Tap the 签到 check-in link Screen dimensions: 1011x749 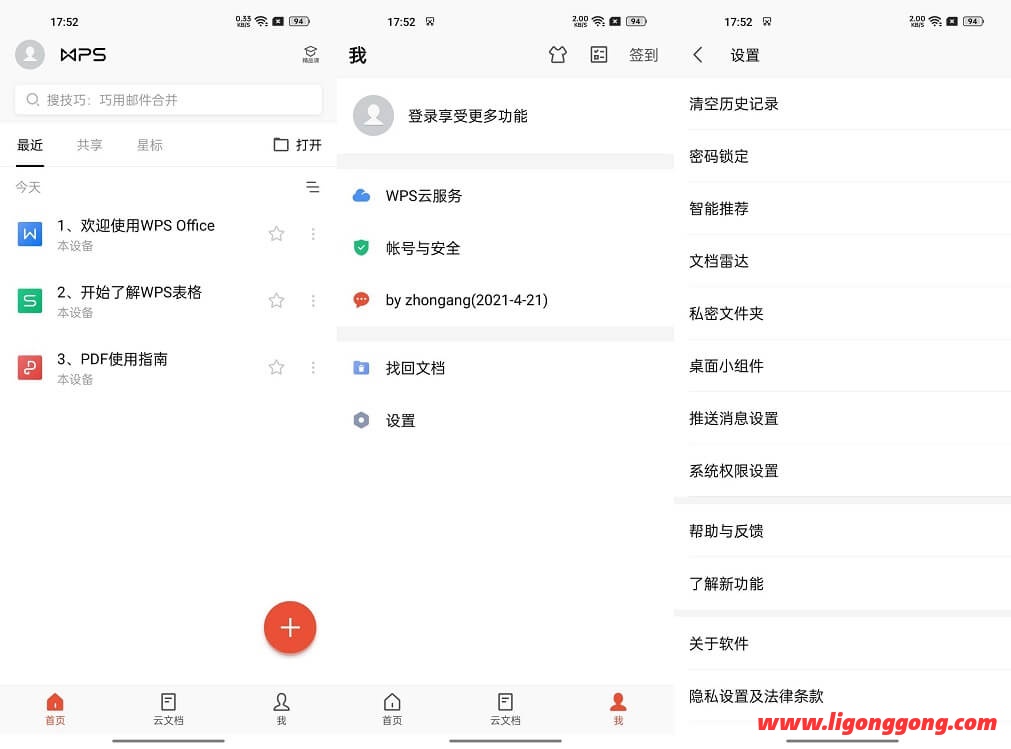tap(643, 55)
